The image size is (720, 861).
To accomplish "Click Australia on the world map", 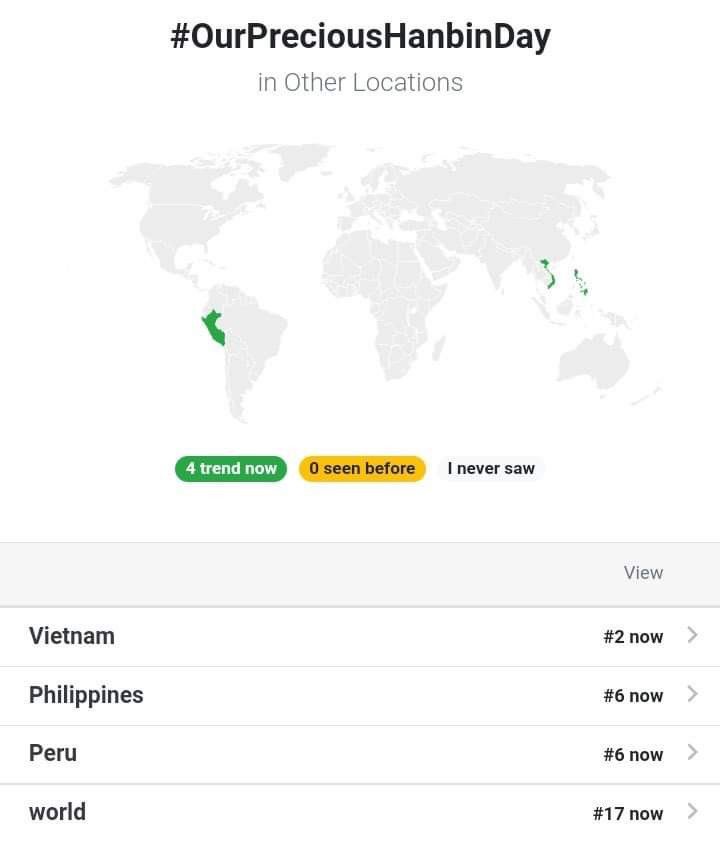I will [592, 363].
